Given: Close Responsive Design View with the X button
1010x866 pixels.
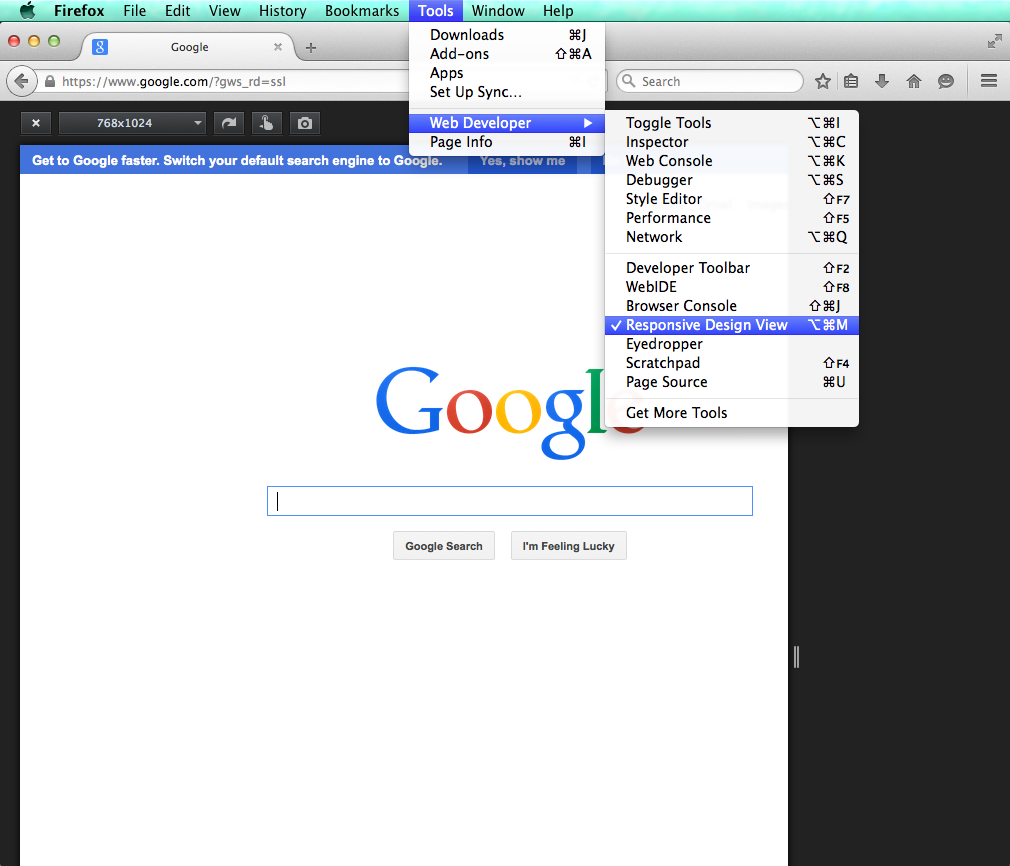Looking at the screenshot, I should click(36, 123).
